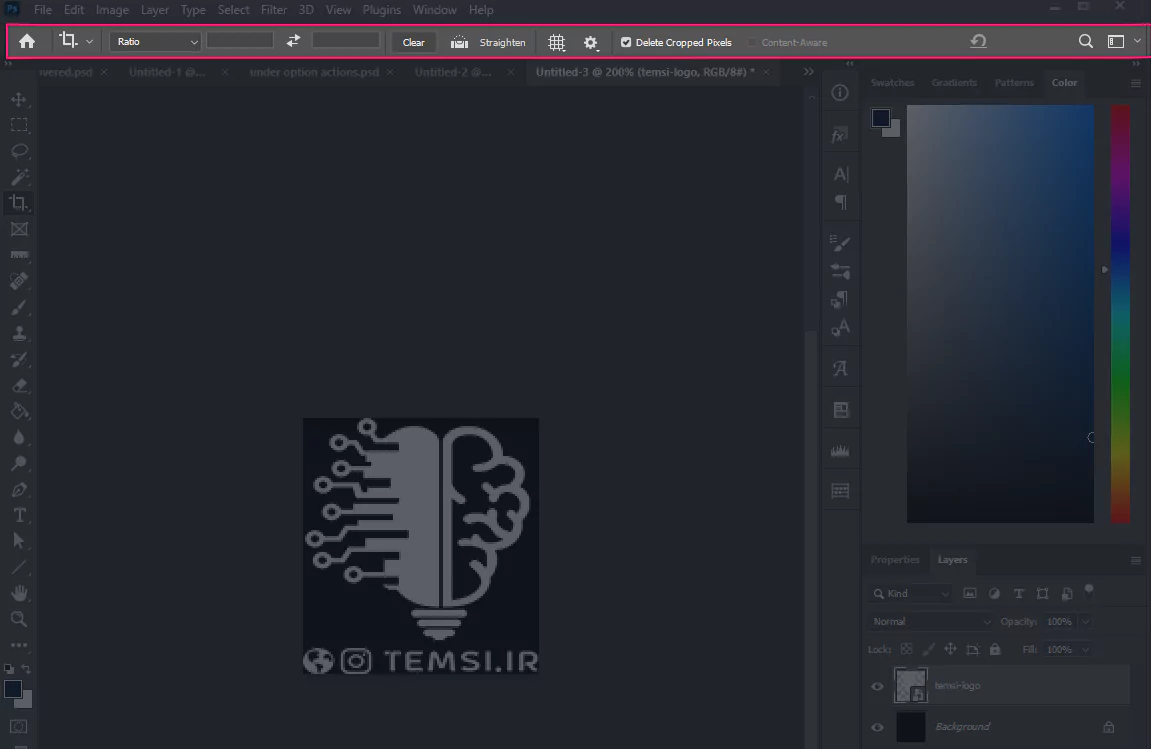Switch to under option actions.psd tab

314,72
